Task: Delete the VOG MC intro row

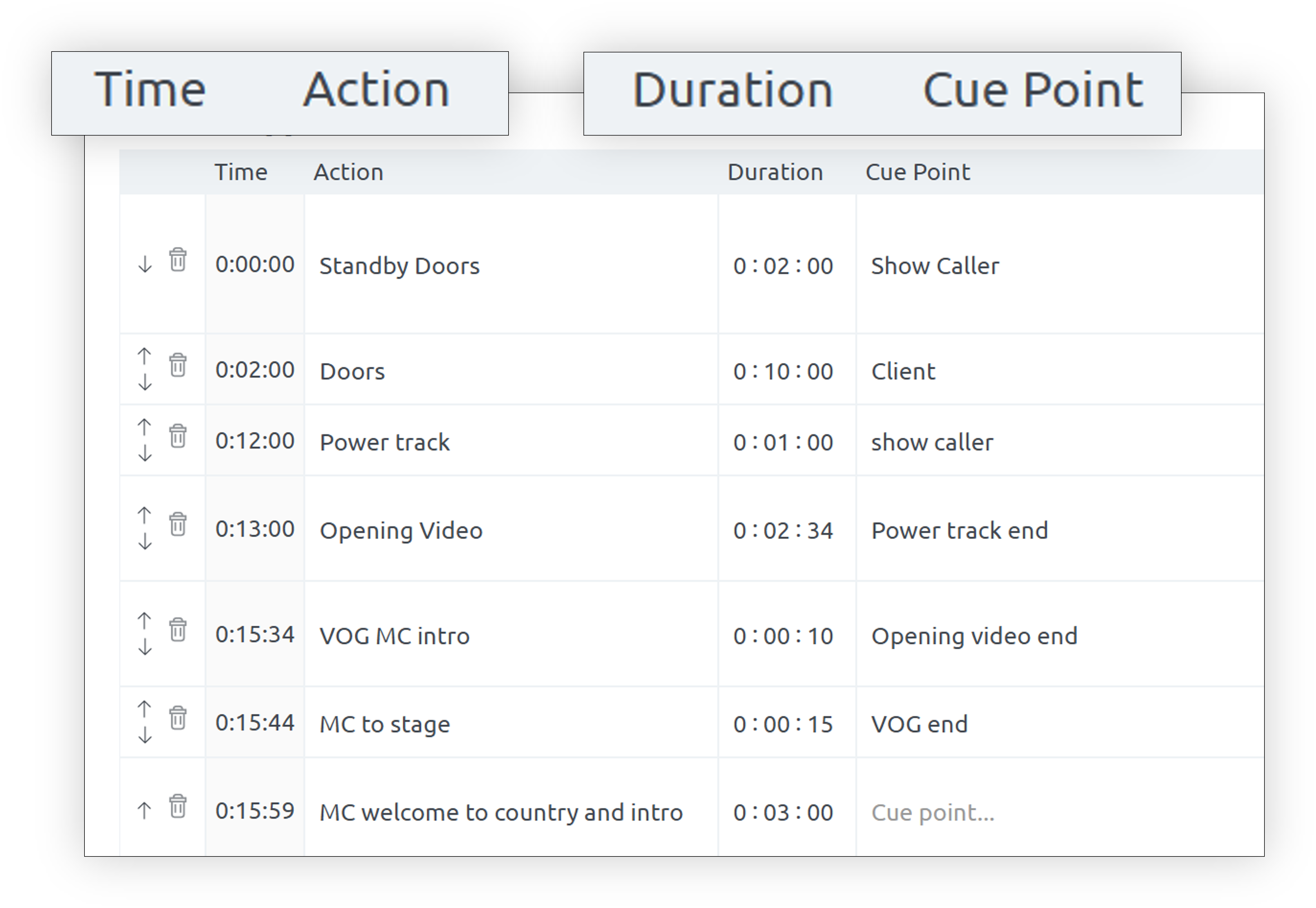Action: coord(177,630)
